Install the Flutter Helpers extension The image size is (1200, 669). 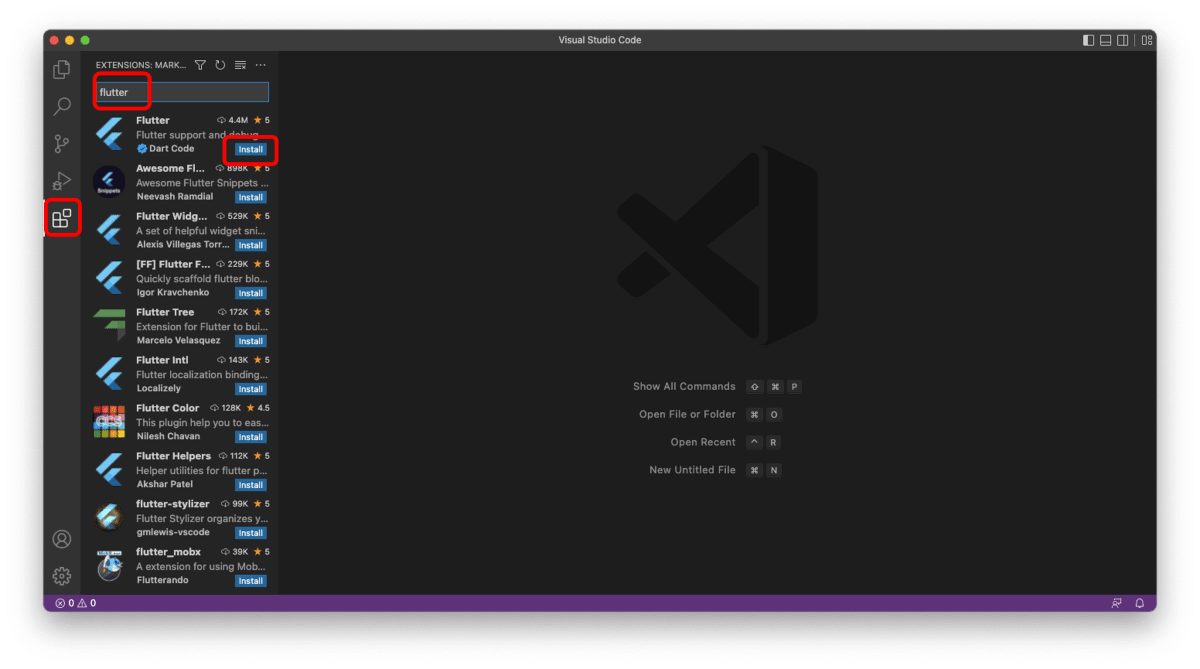251,485
